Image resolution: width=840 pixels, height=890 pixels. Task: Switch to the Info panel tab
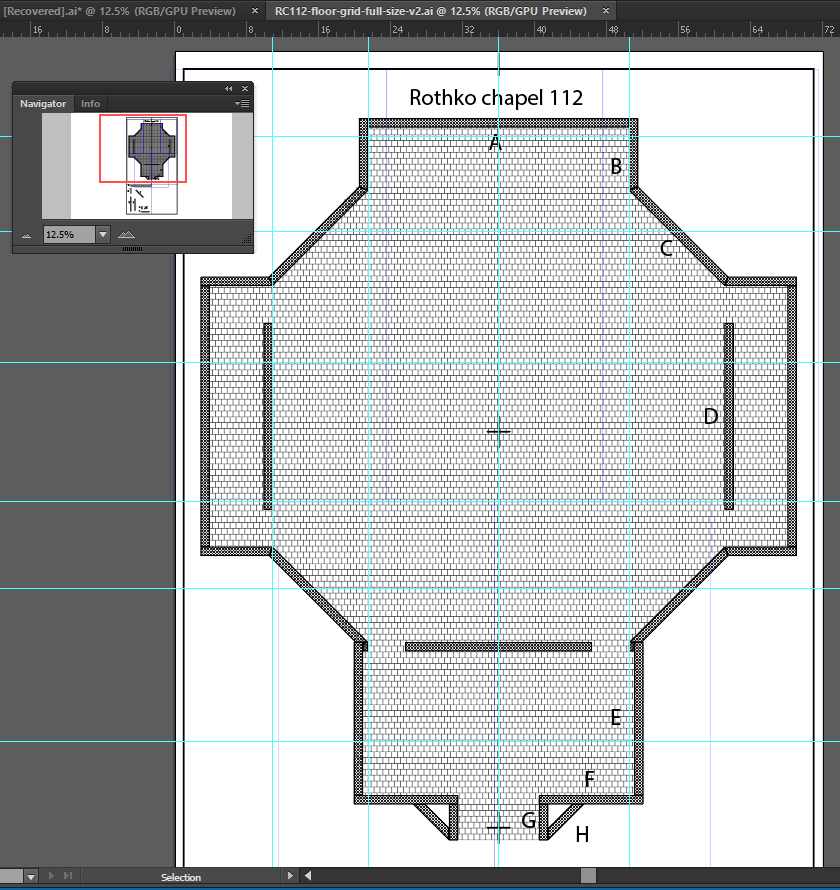pyautogui.click(x=90, y=104)
